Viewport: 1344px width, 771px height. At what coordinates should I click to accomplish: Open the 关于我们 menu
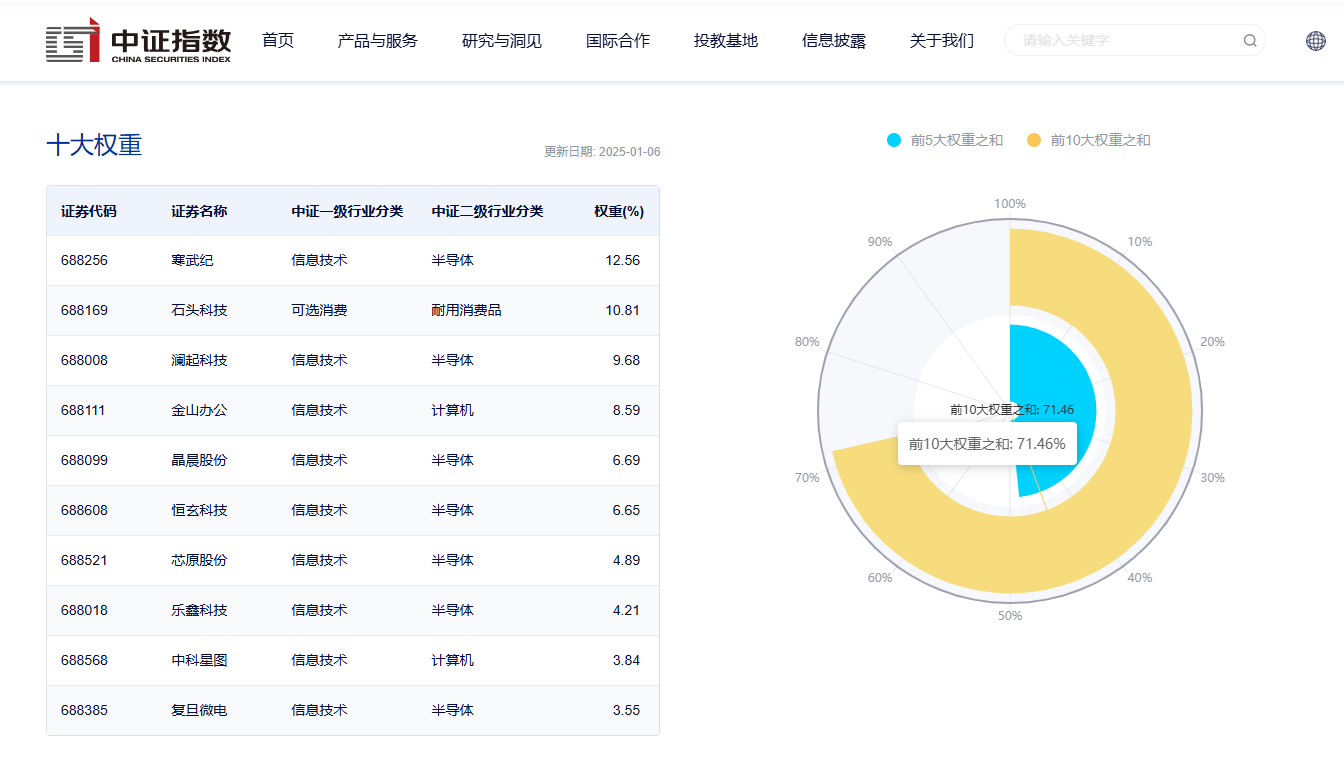(941, 41)
